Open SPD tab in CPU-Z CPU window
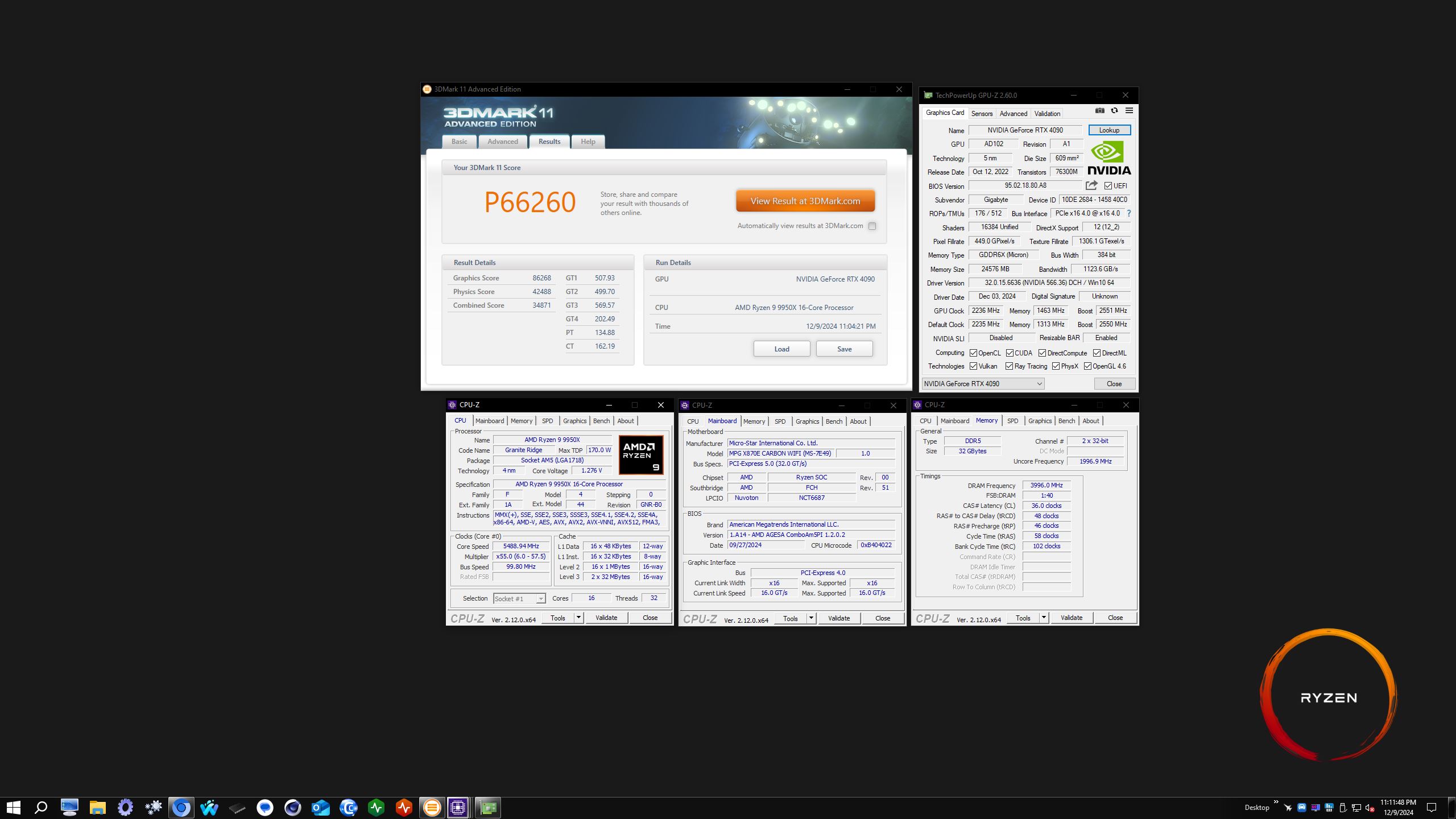 tap(547, 421)
